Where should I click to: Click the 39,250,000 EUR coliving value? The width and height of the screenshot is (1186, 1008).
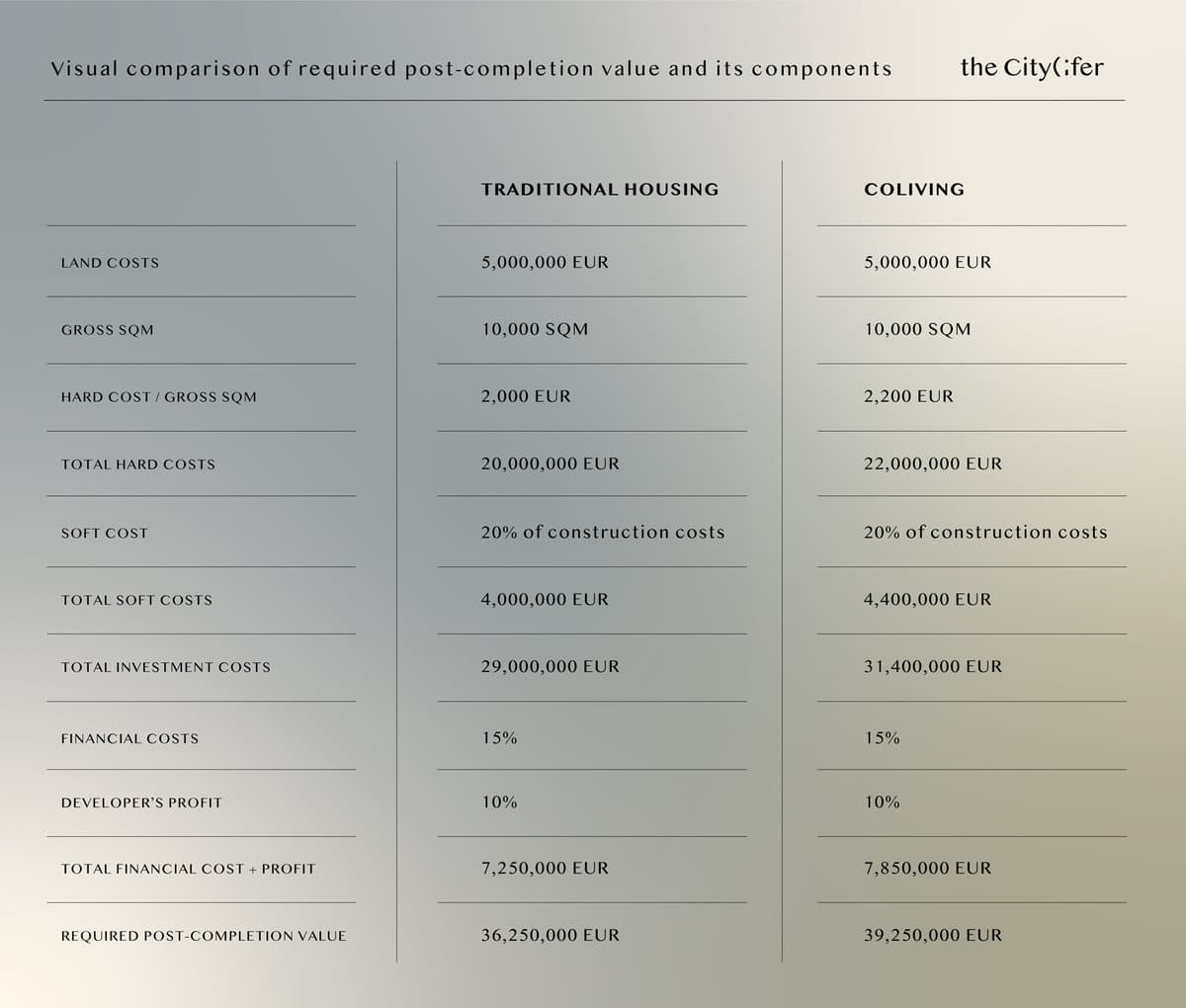(933, 935)
